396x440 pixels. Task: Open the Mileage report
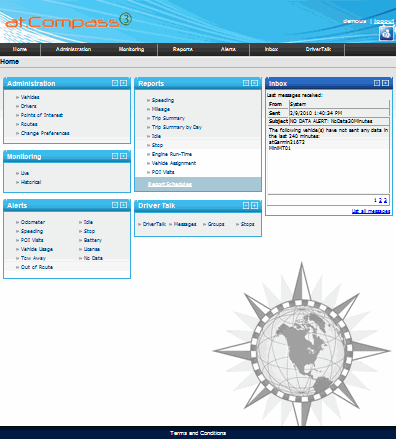(161, 109)
